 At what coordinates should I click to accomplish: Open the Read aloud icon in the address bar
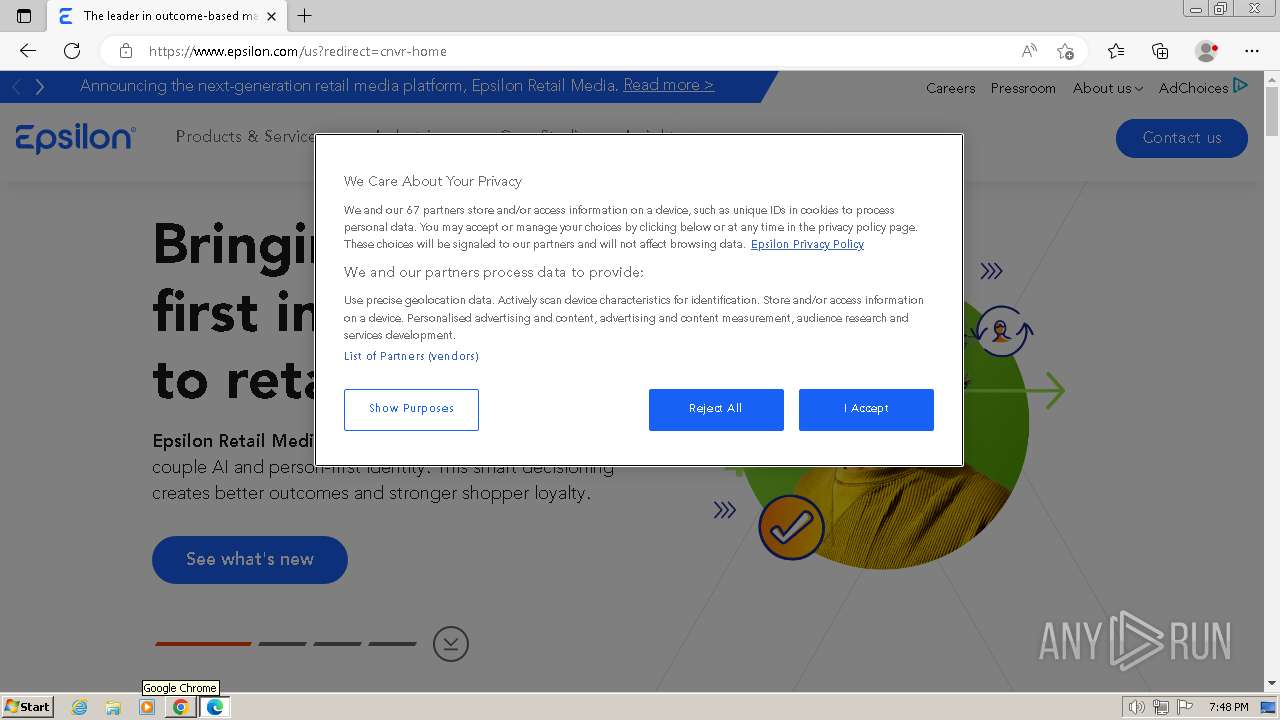[1029, 51]
